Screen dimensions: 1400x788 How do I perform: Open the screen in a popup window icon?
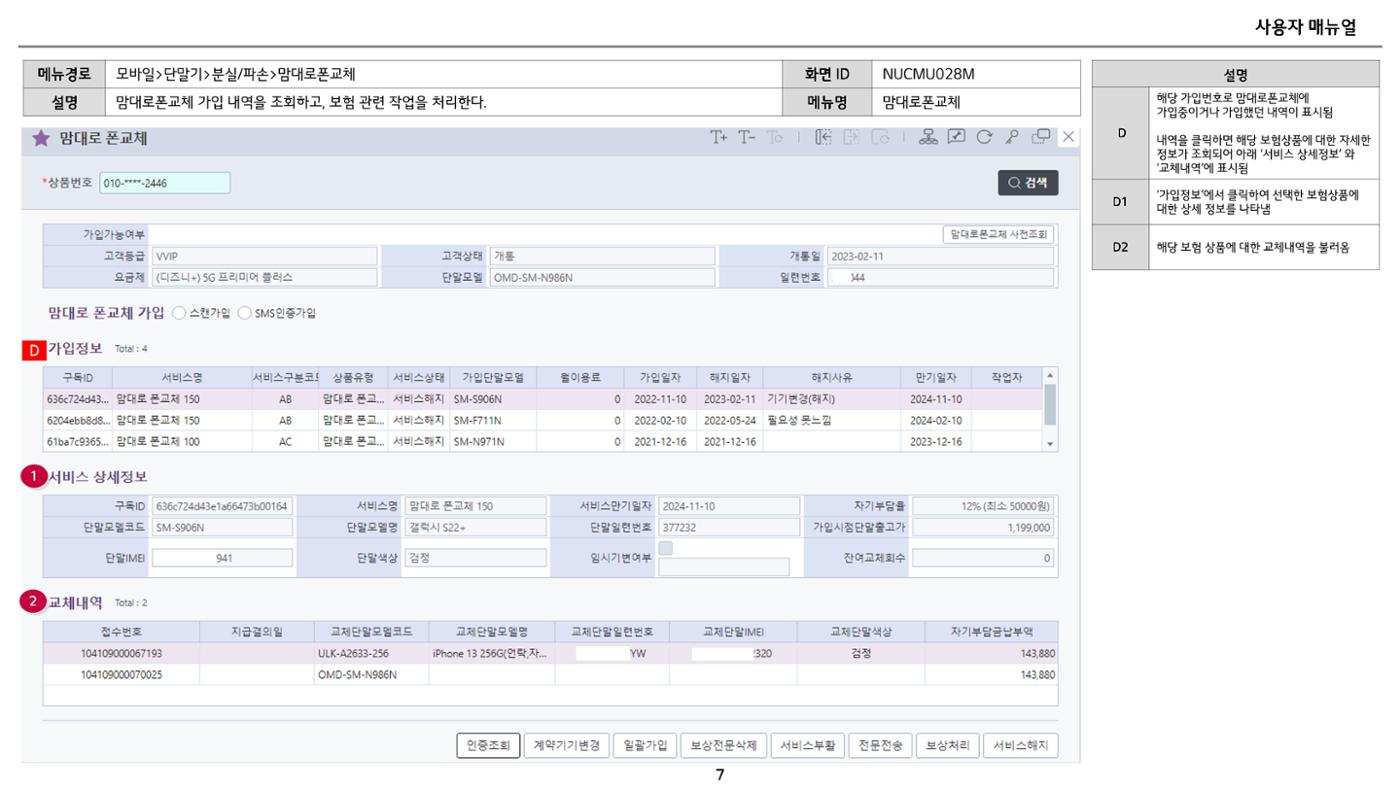(1041, 137)
